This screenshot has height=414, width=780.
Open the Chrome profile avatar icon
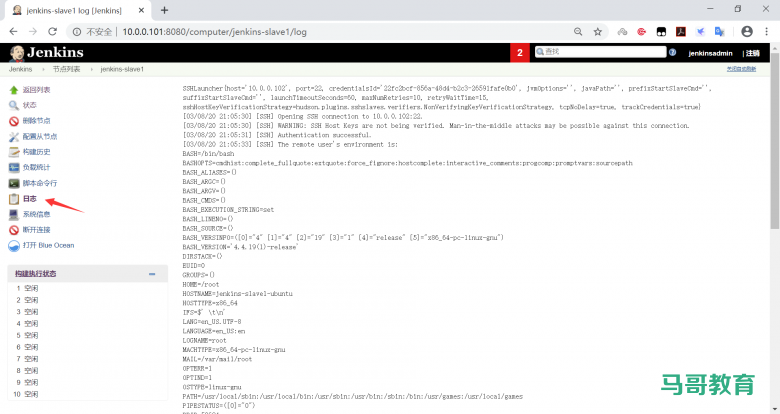click(x=747, y=31)
